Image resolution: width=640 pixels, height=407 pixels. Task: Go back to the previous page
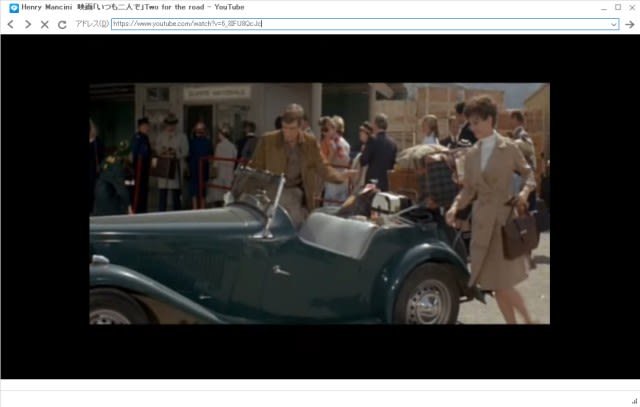point(11,24)
